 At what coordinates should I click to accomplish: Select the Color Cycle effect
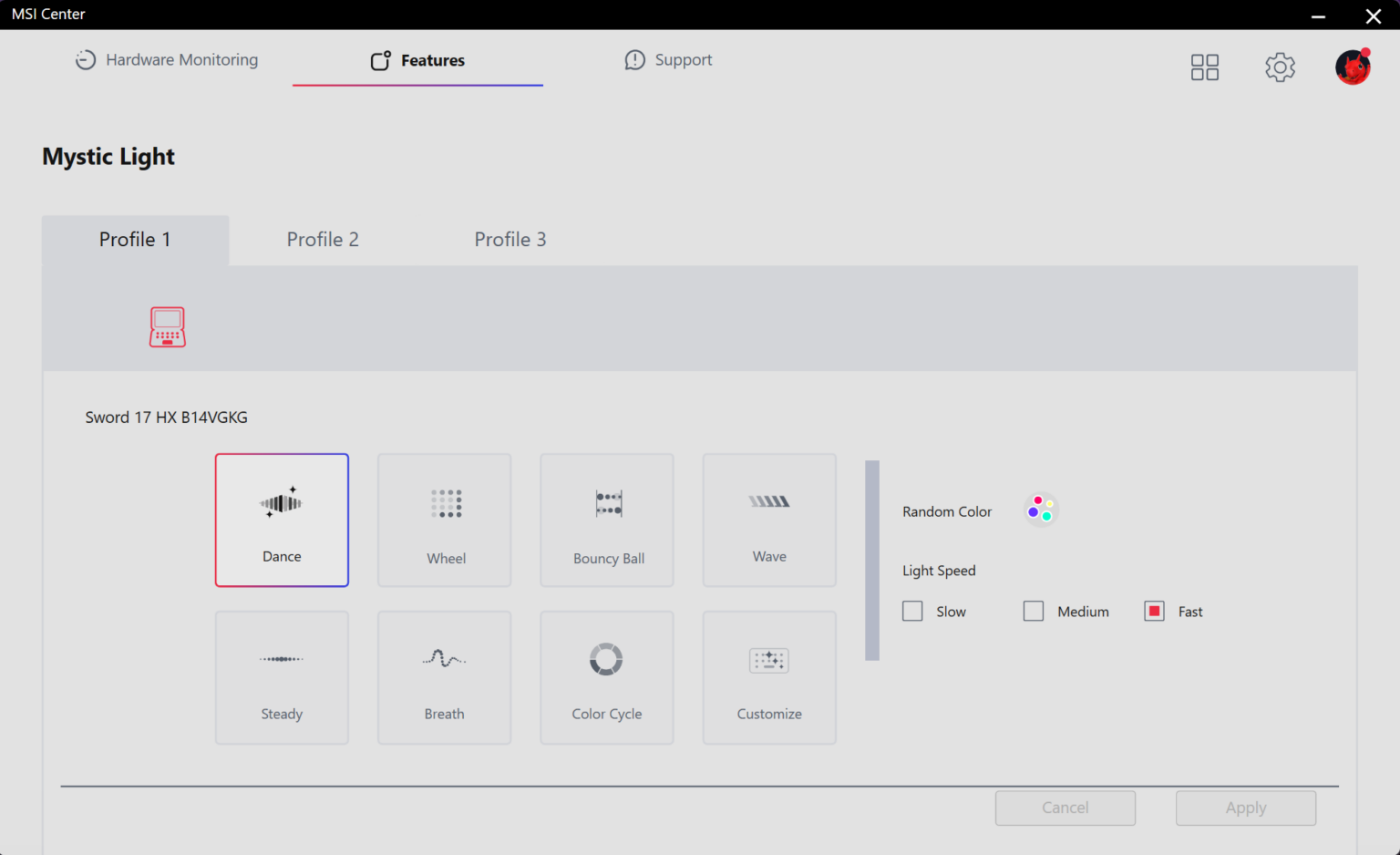[607, 677]
